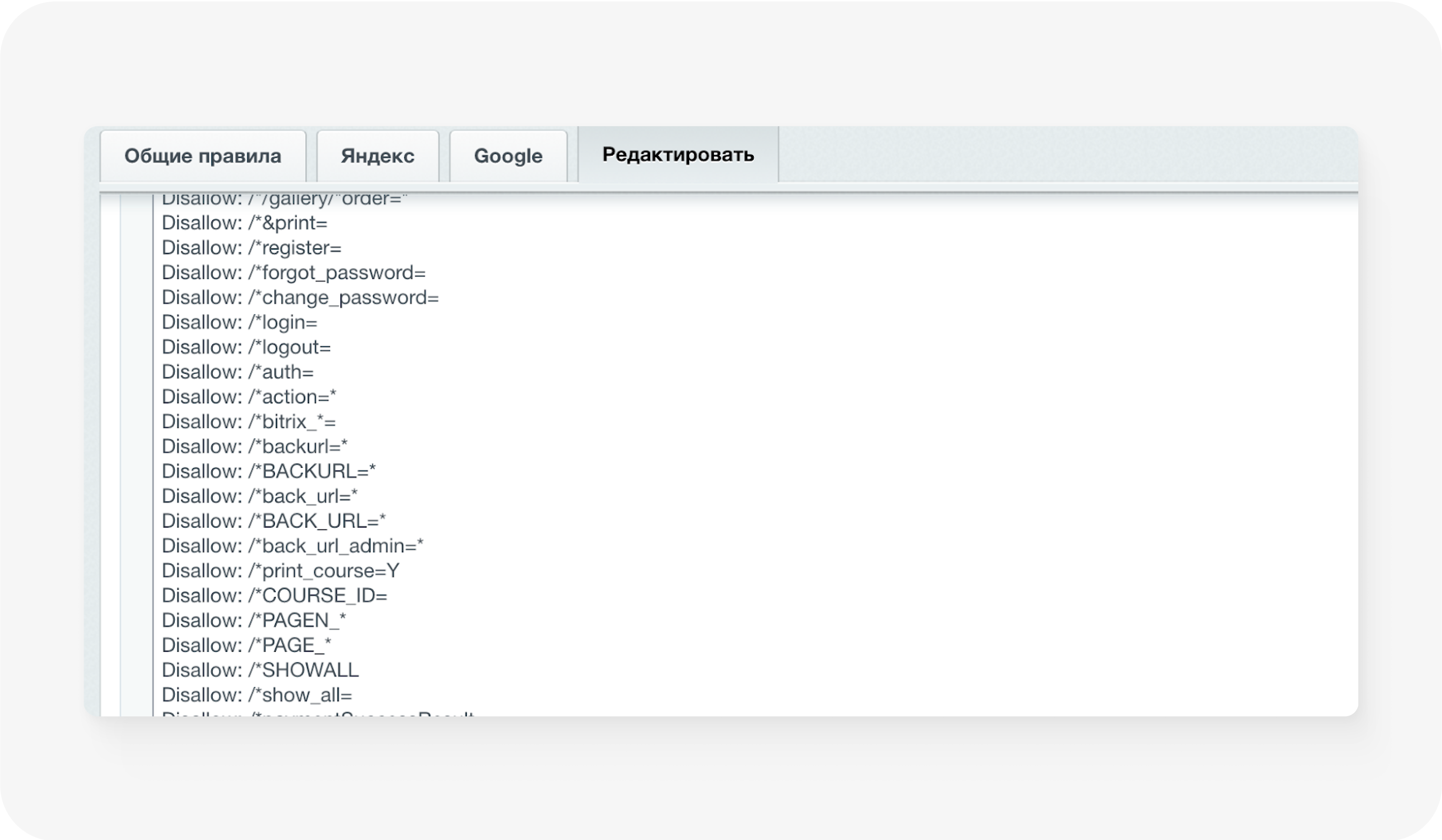The width and height of the screenshot is (1442, 840).
Task: Click the bitrix_*= rule line
Action: point(249,422)
